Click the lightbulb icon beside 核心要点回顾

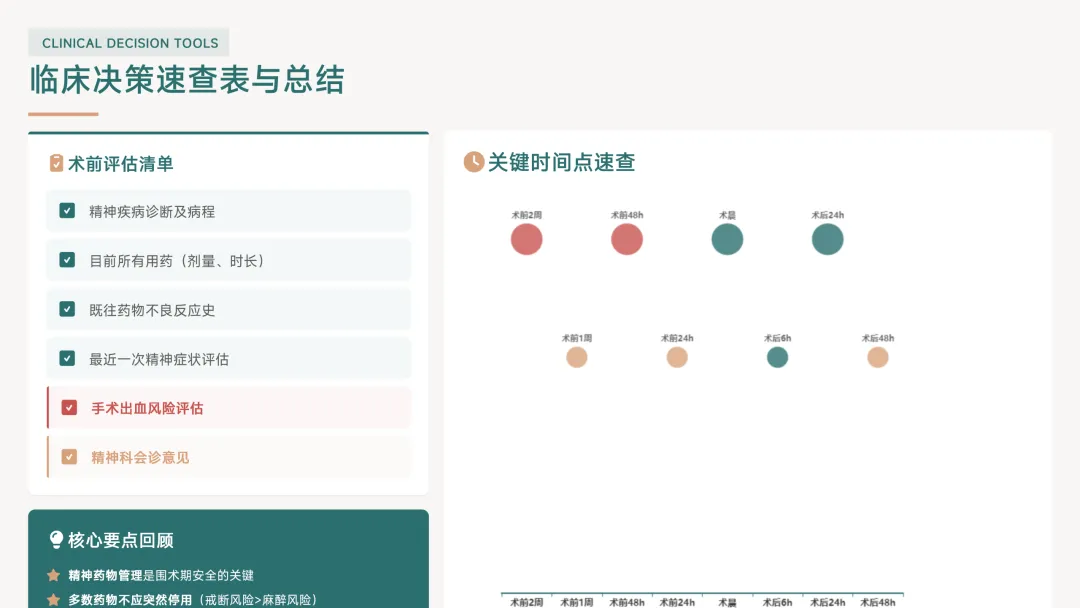point(56,540)
